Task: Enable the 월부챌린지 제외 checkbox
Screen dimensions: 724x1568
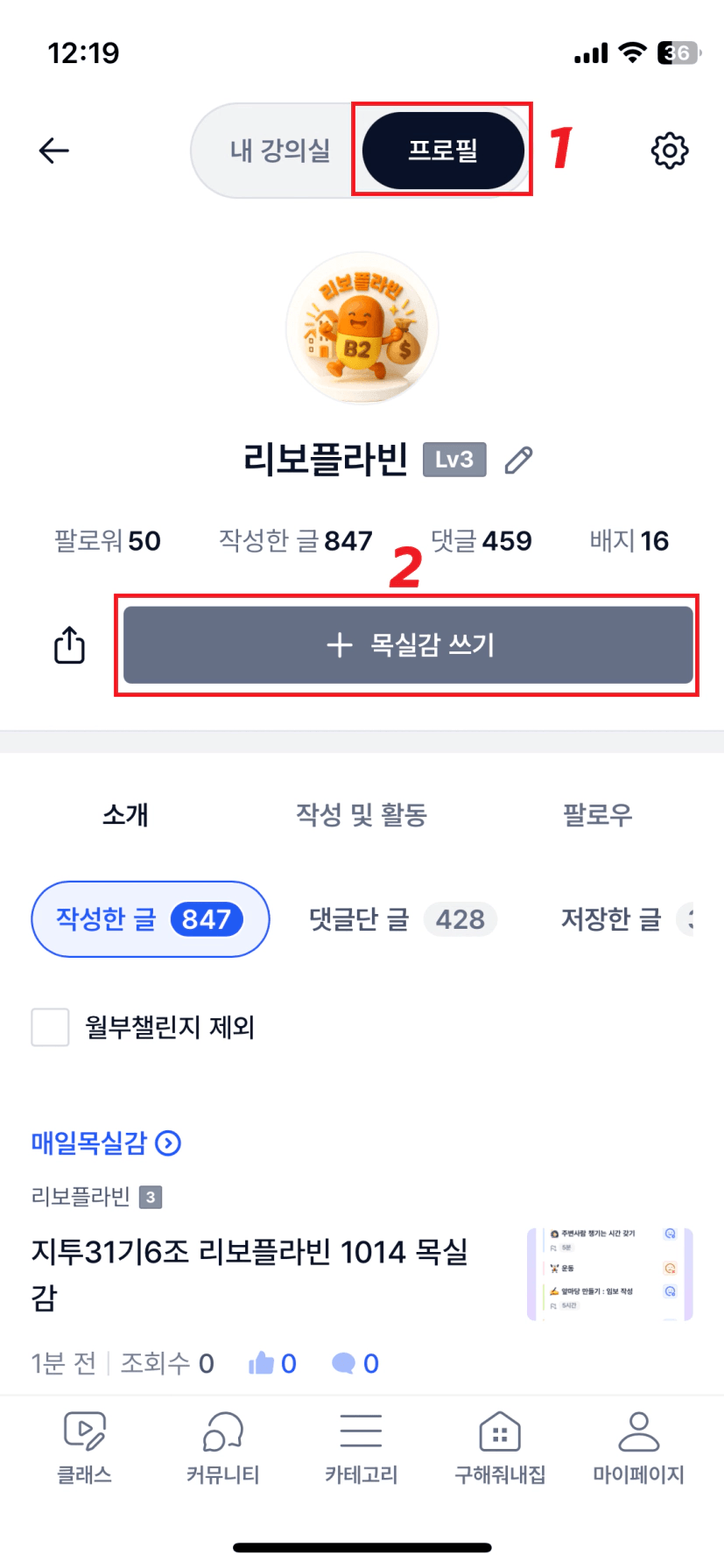Action: (51, 1027)
